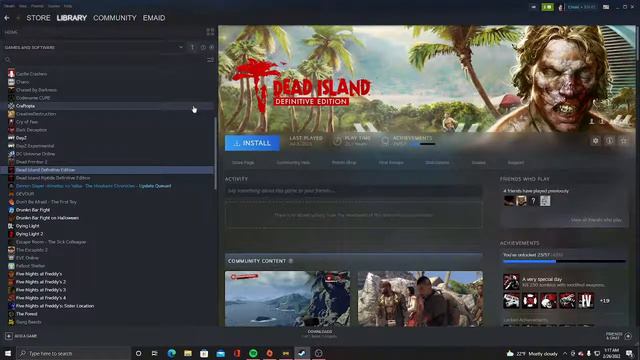
Task: Select DayZ in the library list
Action: [x=21, y=138]
